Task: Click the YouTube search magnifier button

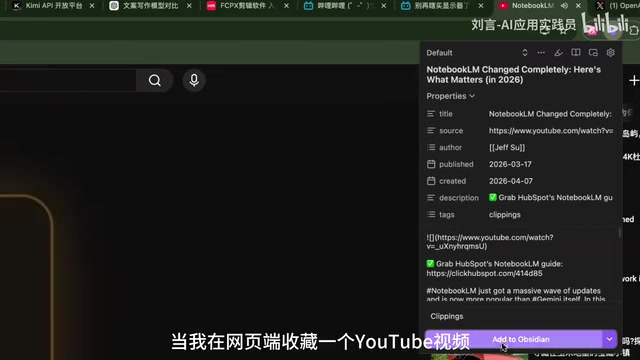Action: pyautogui.click(x=155, y=80)
